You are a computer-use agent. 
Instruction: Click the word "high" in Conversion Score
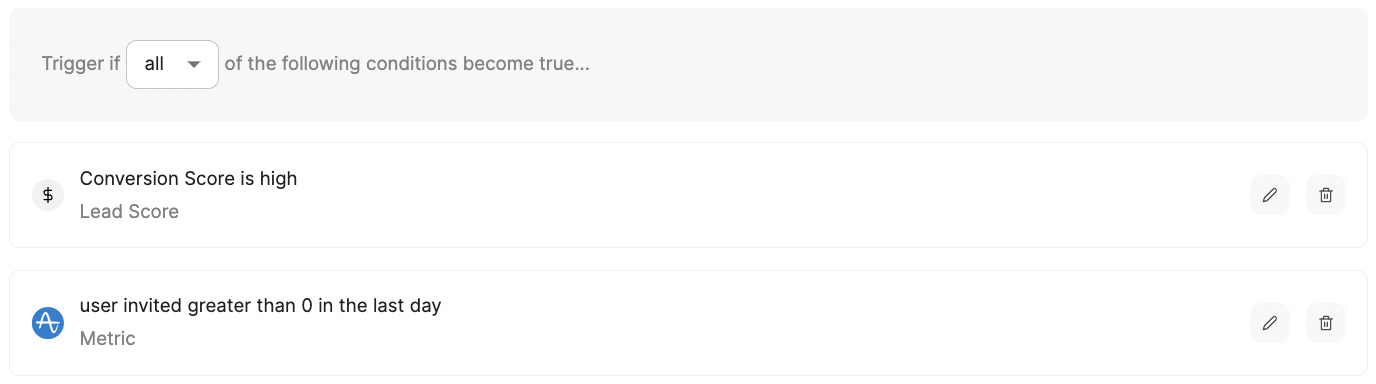(x=277, y=179)
